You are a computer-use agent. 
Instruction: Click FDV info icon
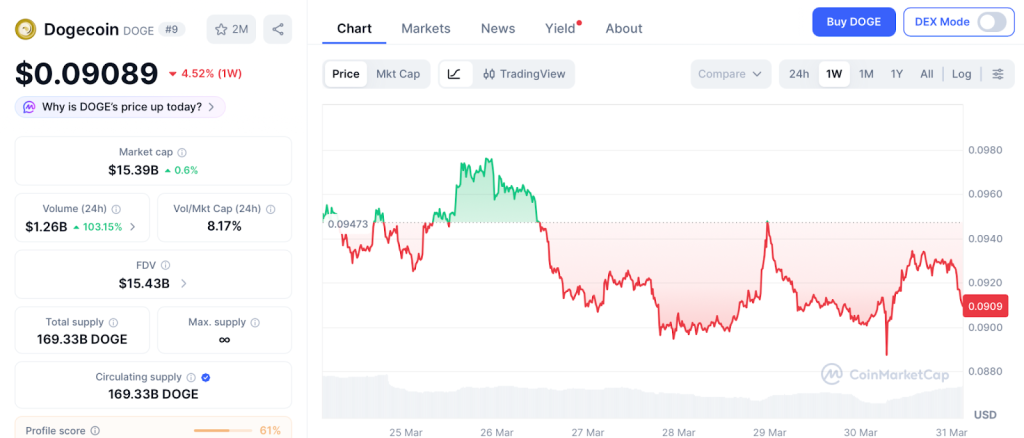(165, 265)
